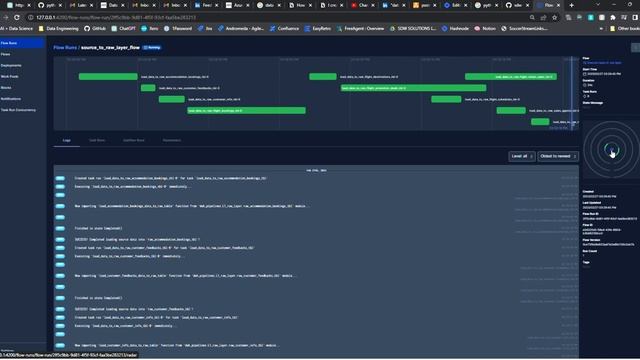The width and height of the screenshot is (640, 360).
Task: Select the flight_ticket_sales task bar in the timeline
Action: click(511, 77)
